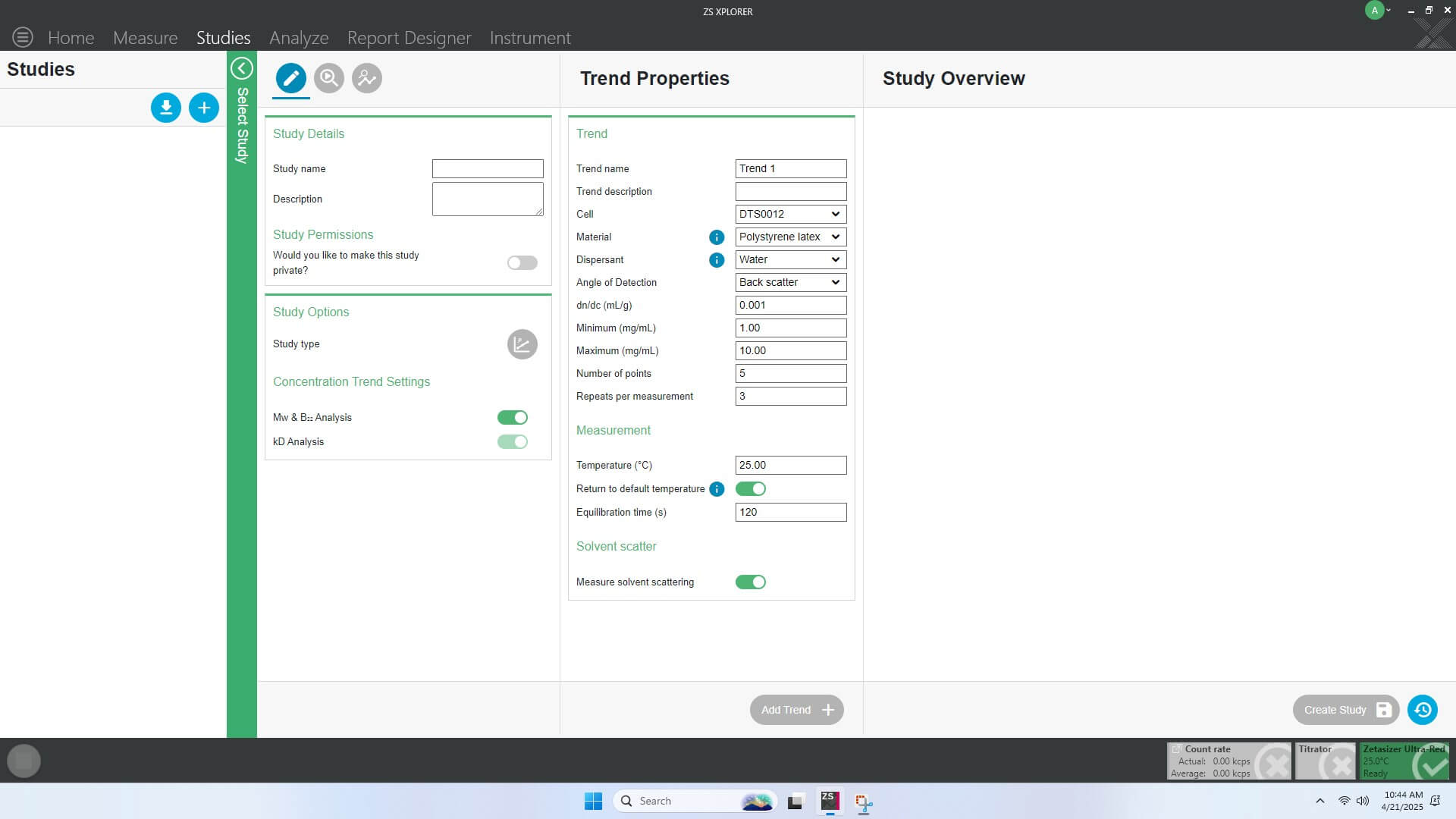The width and height of the screenshot is (1456, 819).
Task: Go to the Studies tab
Action: (x=224, y=37)
